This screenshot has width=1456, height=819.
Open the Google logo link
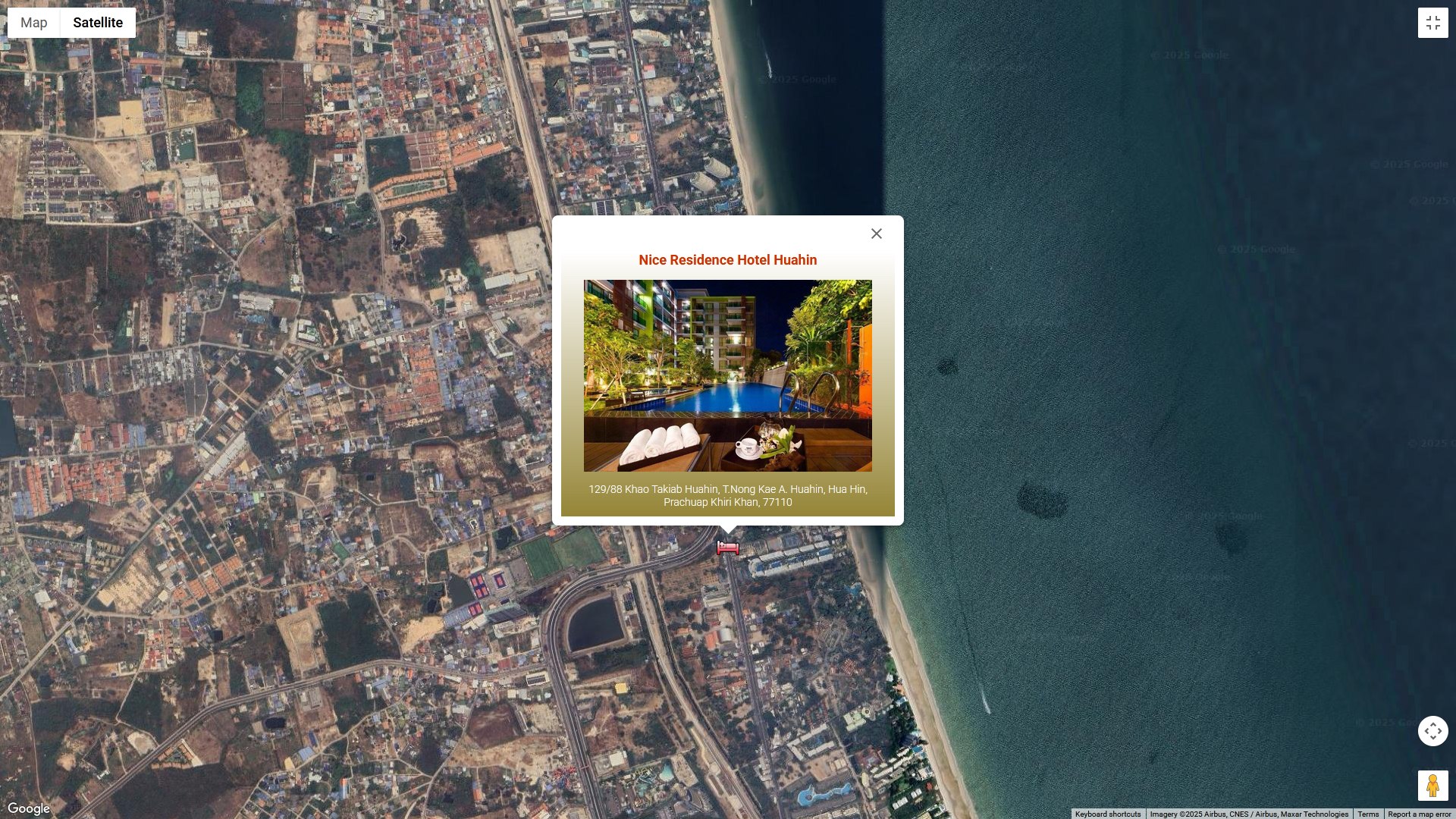(29, 808)
